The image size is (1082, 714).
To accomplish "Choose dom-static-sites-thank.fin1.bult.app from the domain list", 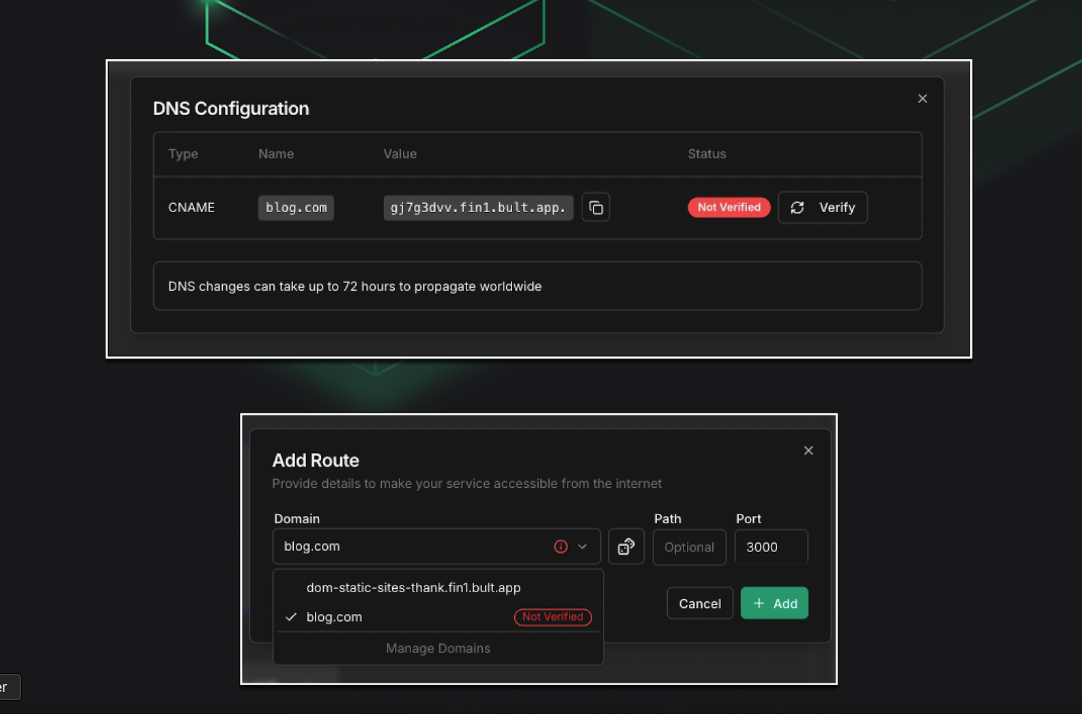I will (413, 588).
